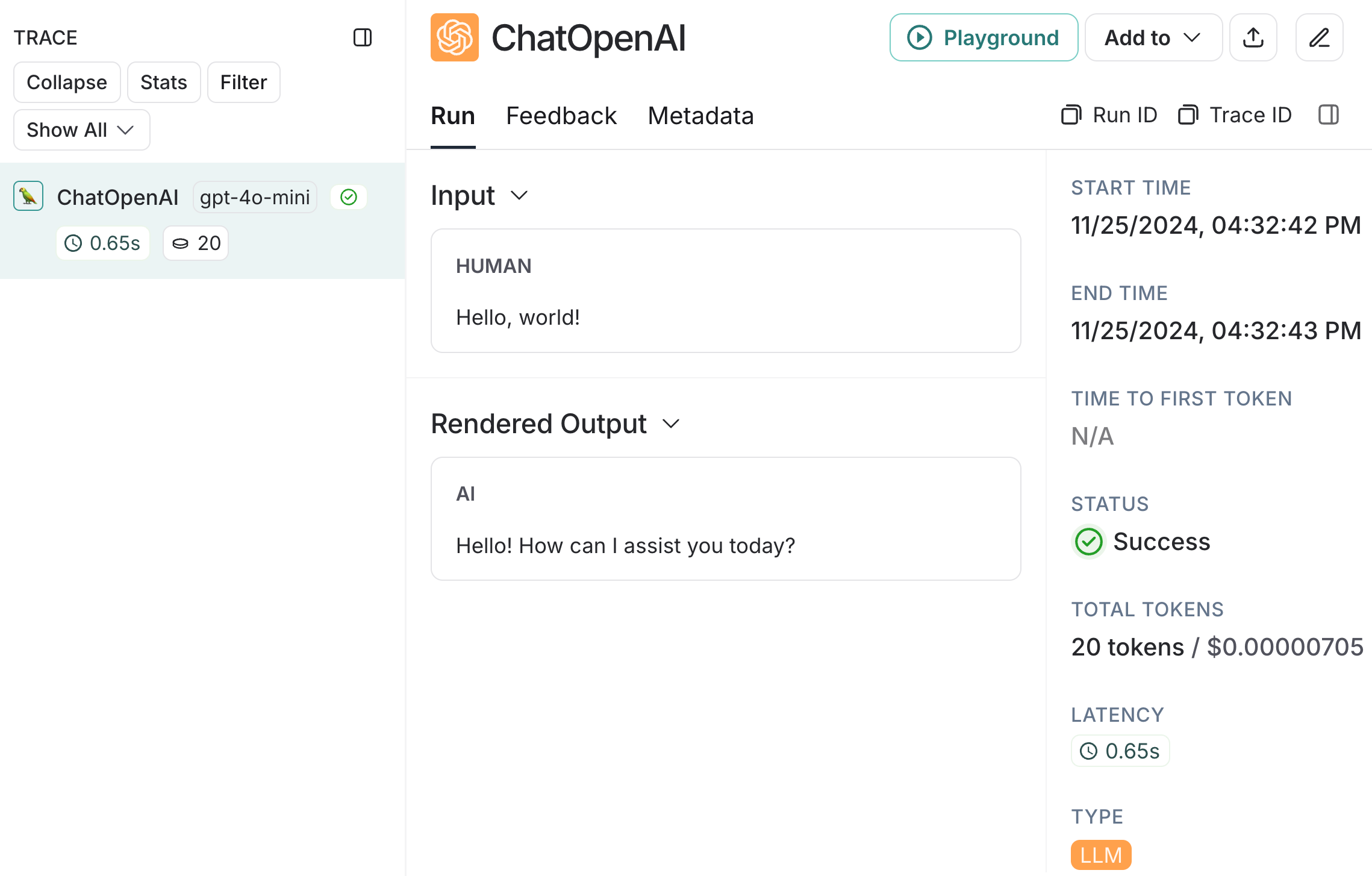Viewport: 1372px width, 876px height.
Task: Click the 20 token count badge
Action: click(196, 243)
